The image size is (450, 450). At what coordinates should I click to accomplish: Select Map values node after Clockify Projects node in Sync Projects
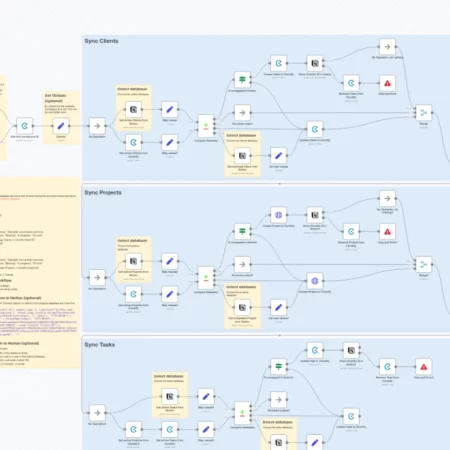(170, 294)
